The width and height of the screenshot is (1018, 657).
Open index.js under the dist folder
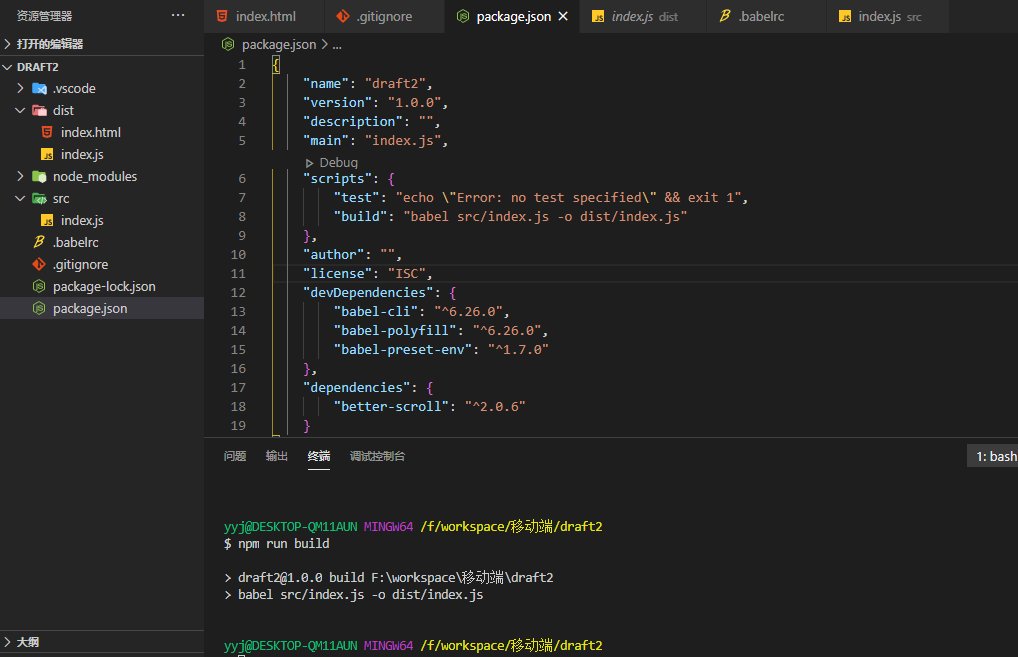coord(82,155)
